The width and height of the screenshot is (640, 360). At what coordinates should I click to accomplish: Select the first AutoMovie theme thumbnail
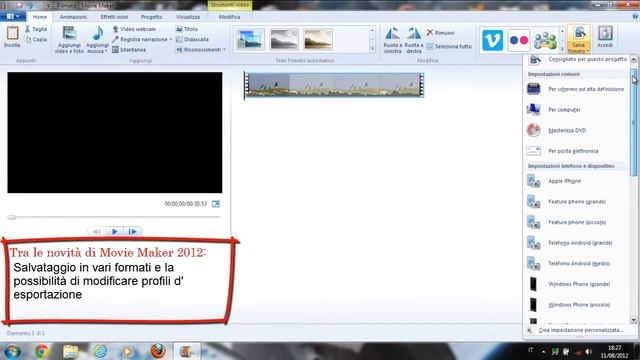[x=250, y=40]
